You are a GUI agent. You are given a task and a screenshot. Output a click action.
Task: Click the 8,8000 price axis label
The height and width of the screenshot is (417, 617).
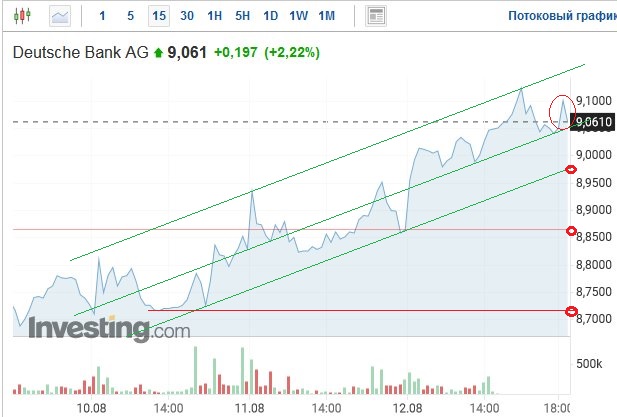click(594, 264)
